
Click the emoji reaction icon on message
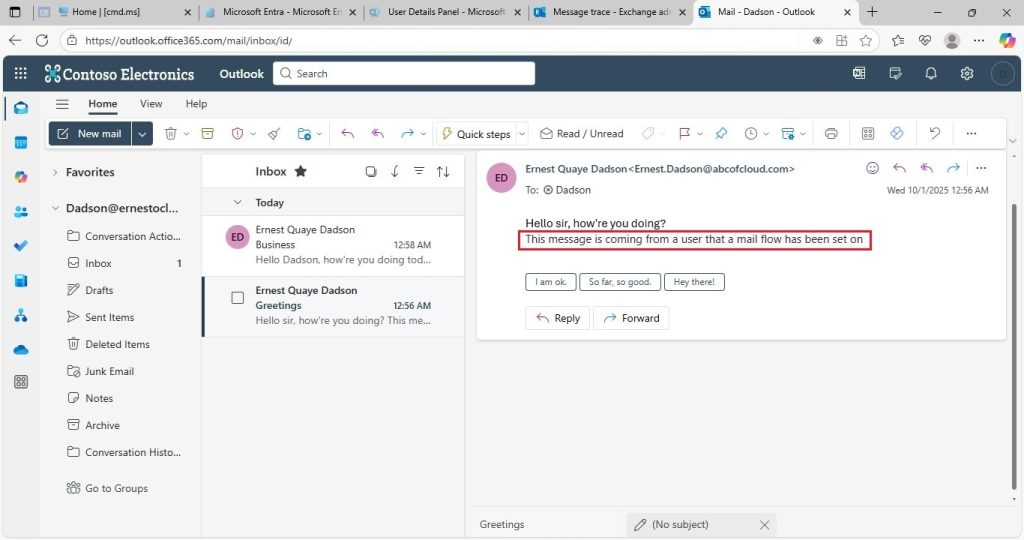point(872,168)
